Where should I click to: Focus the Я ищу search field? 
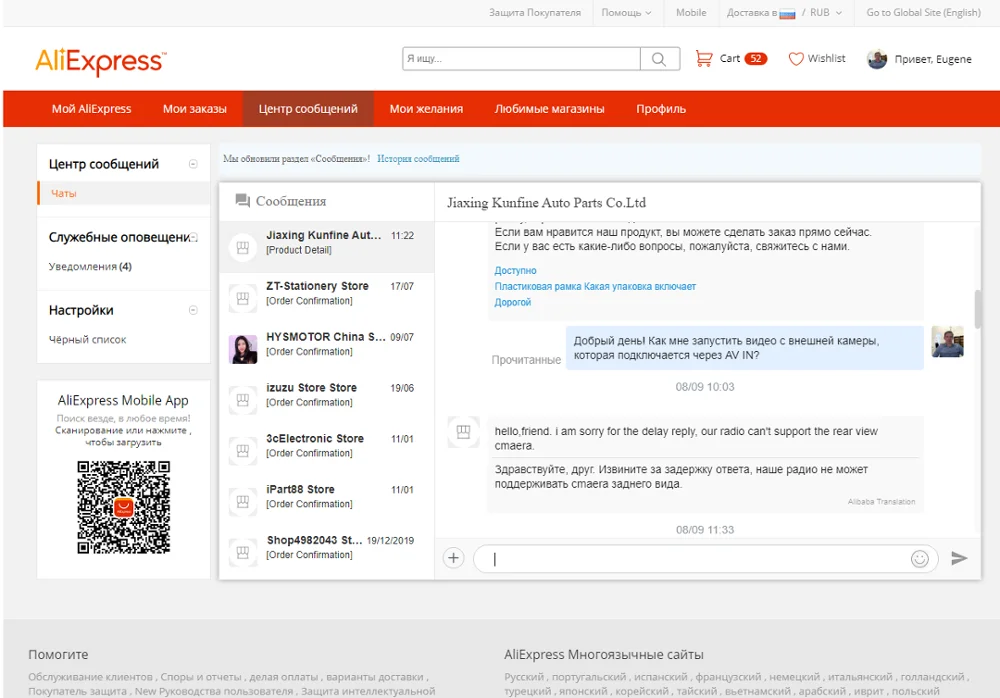click(x=521, y=59)
